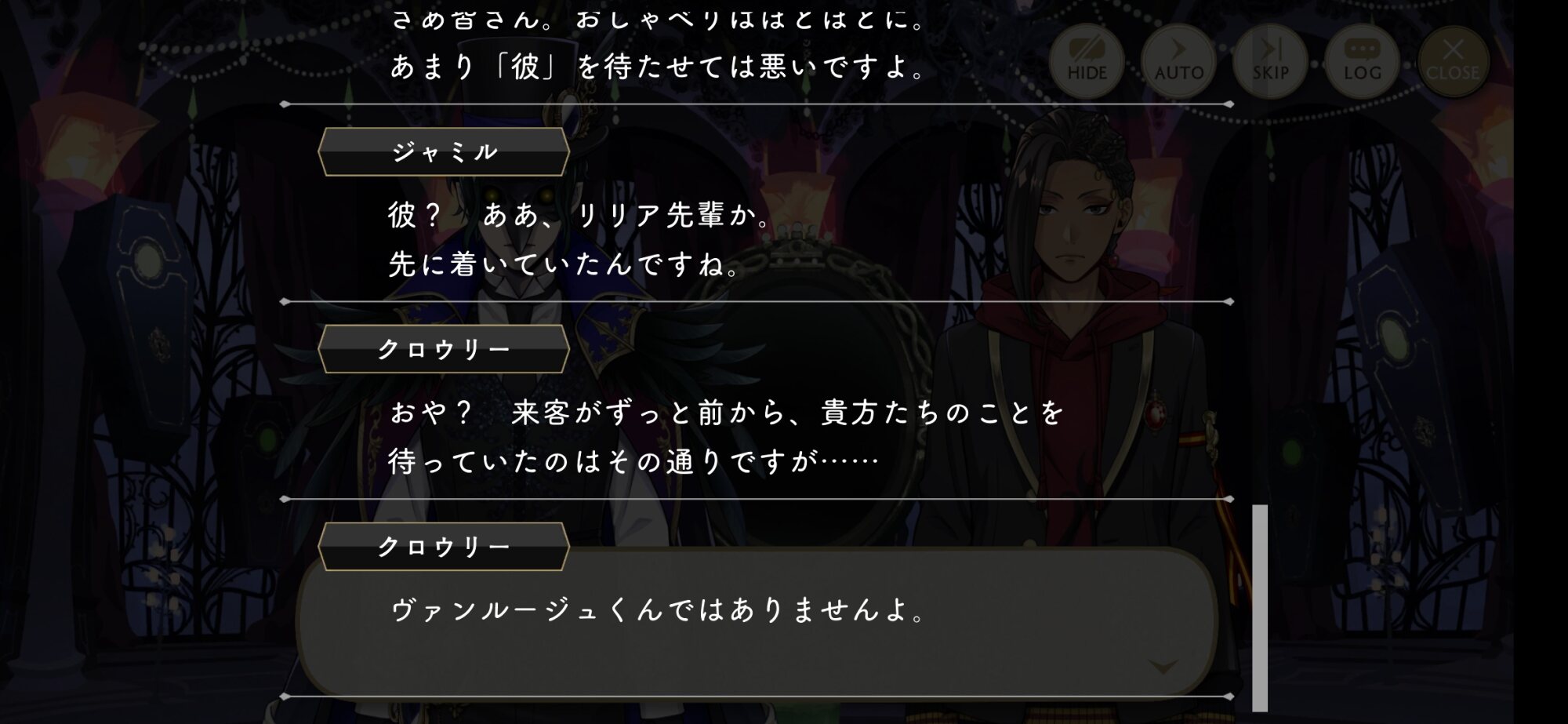Click the log scrollbar thumb
The height and width of the screenshot is (724, 1568).
click(x=1260, y=607)
